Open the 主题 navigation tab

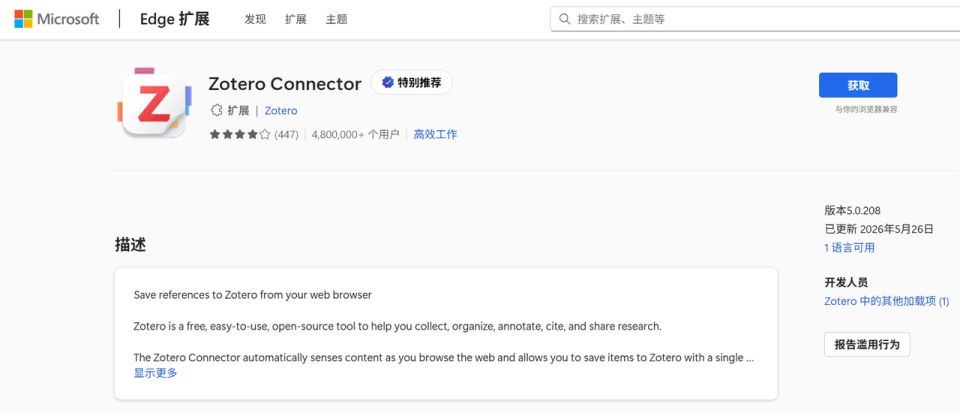[336, 19]
